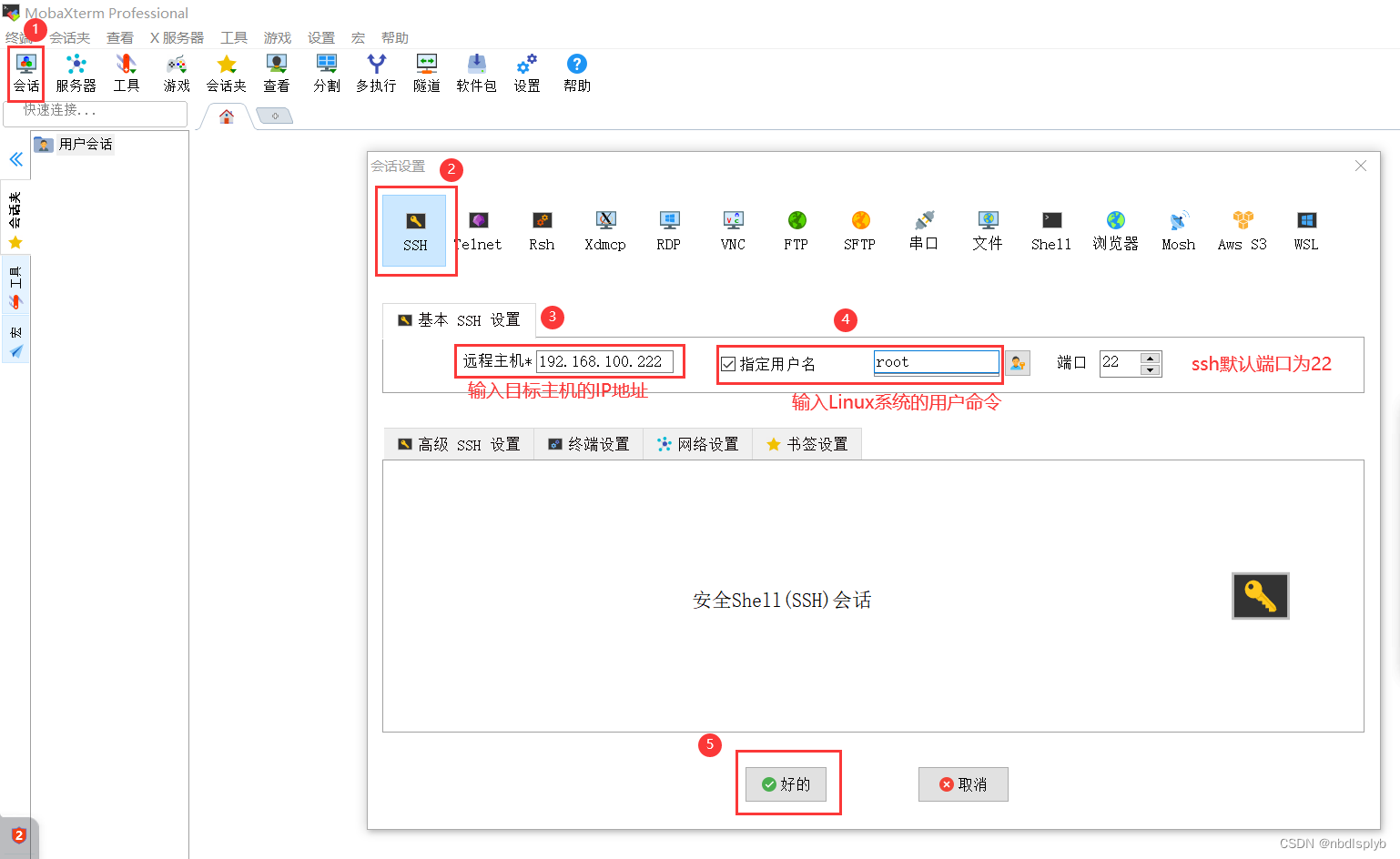Viewport: 1400px width, 859px height.
Task: Click the 取消 cancel button
Action: tap(963, 784)
